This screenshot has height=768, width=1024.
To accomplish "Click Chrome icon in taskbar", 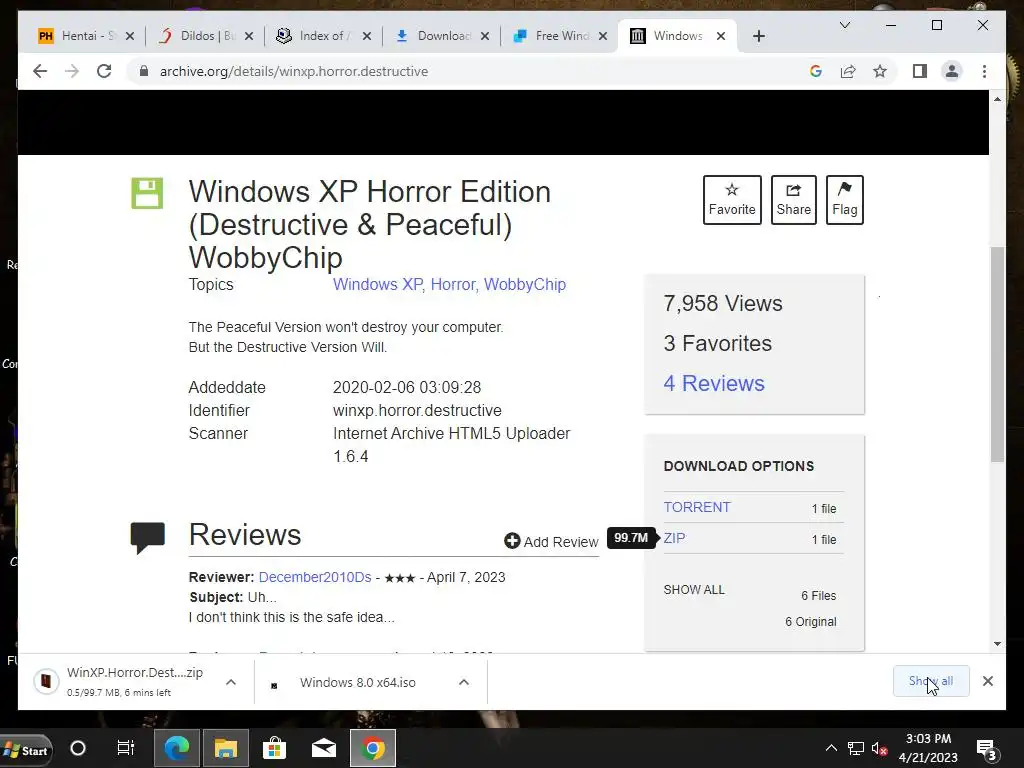I will pyautogui.click(x=373, y=748).
